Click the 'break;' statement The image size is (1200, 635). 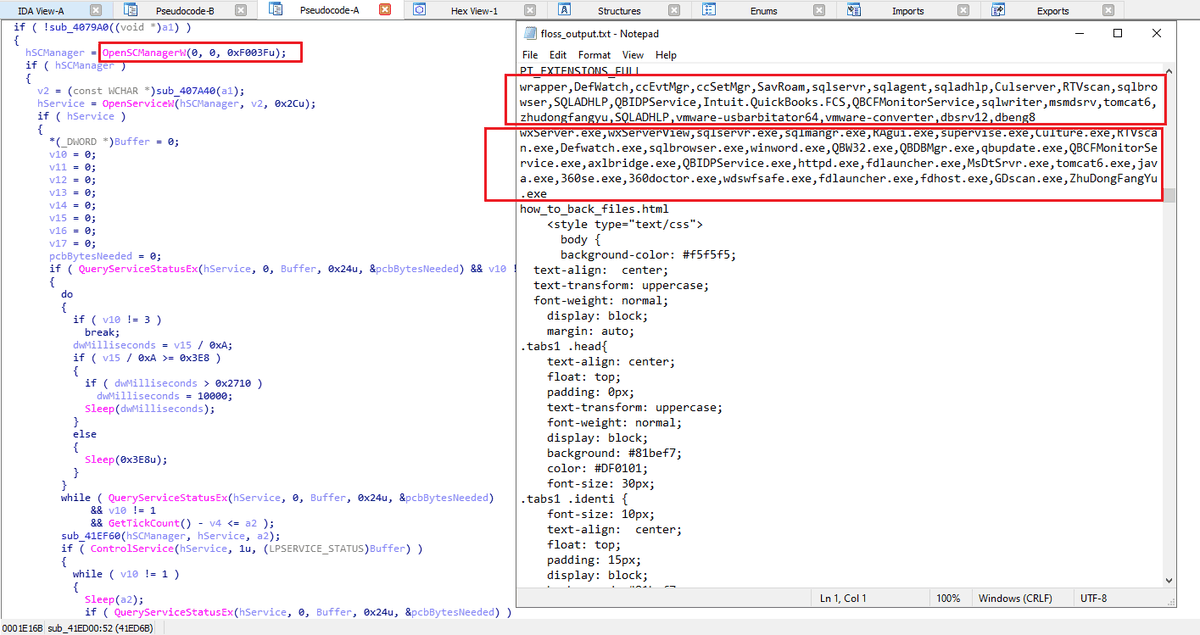[x=102, y=333]
